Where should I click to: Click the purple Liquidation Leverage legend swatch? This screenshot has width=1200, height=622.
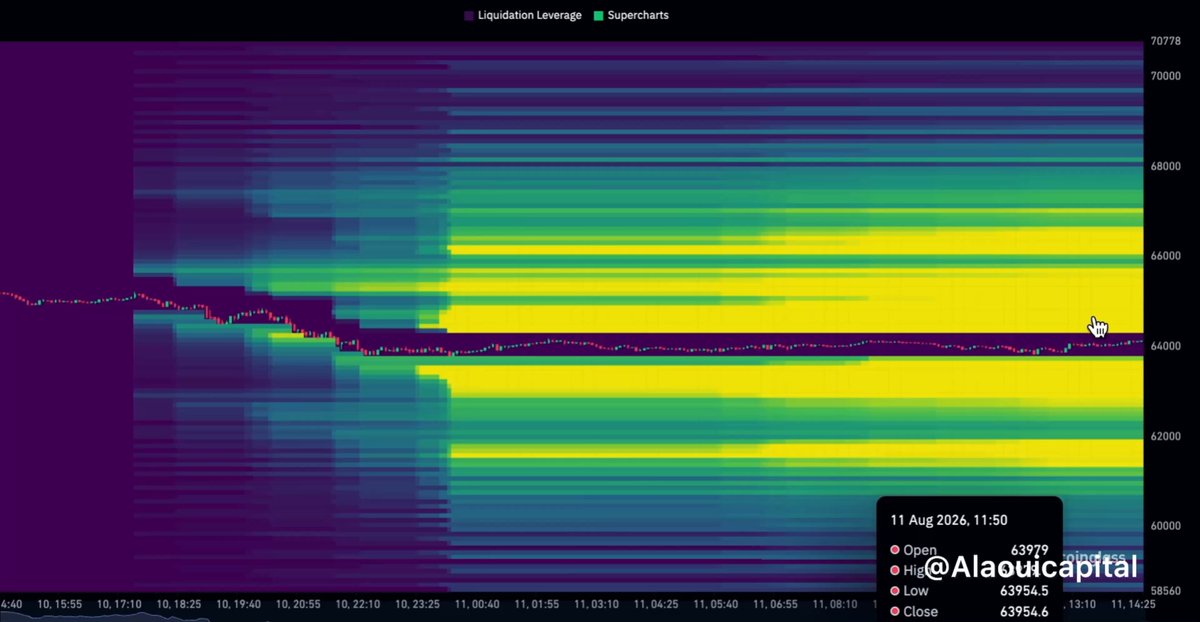(x=470, y=16)
